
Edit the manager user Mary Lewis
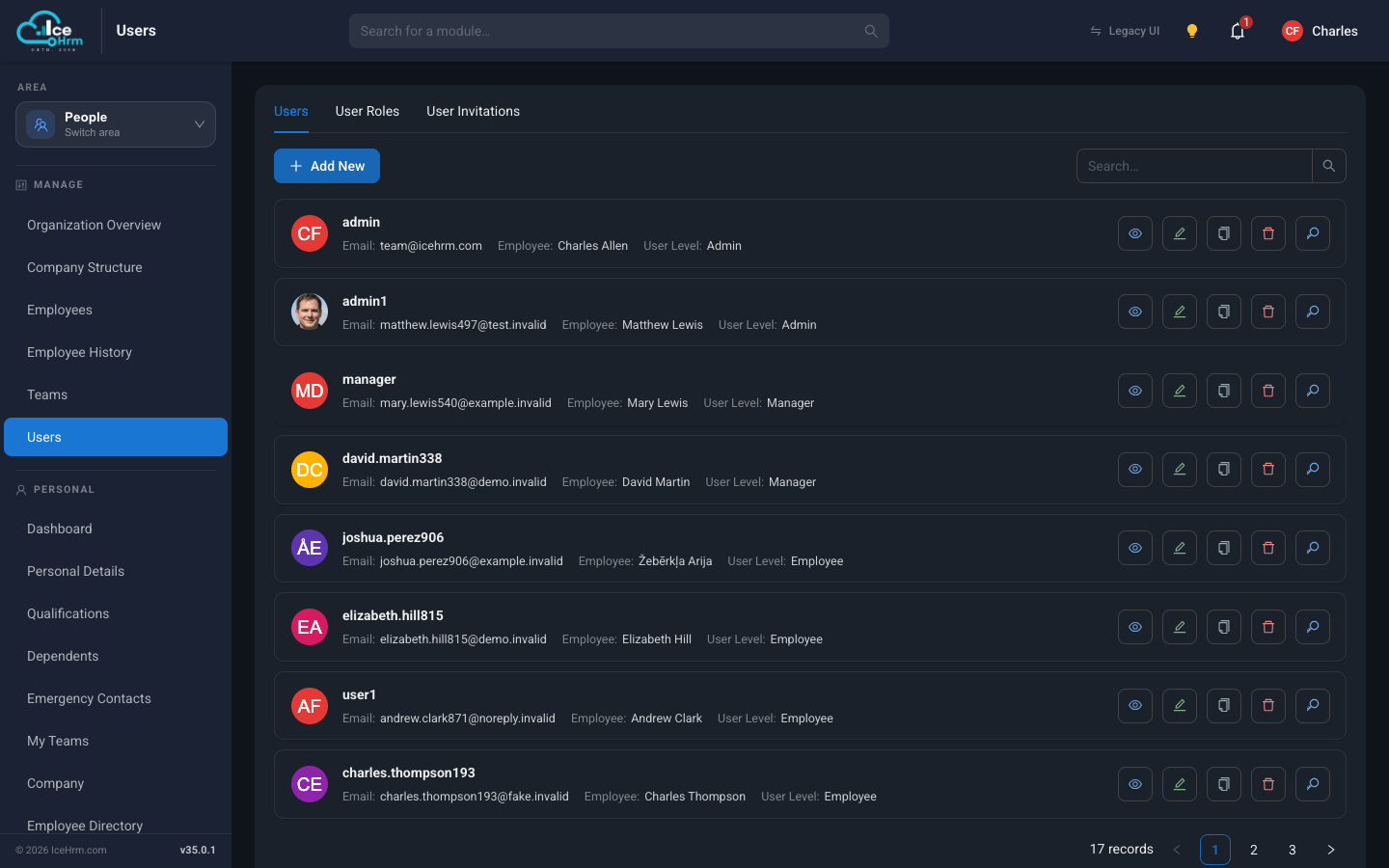(1180, 391)
